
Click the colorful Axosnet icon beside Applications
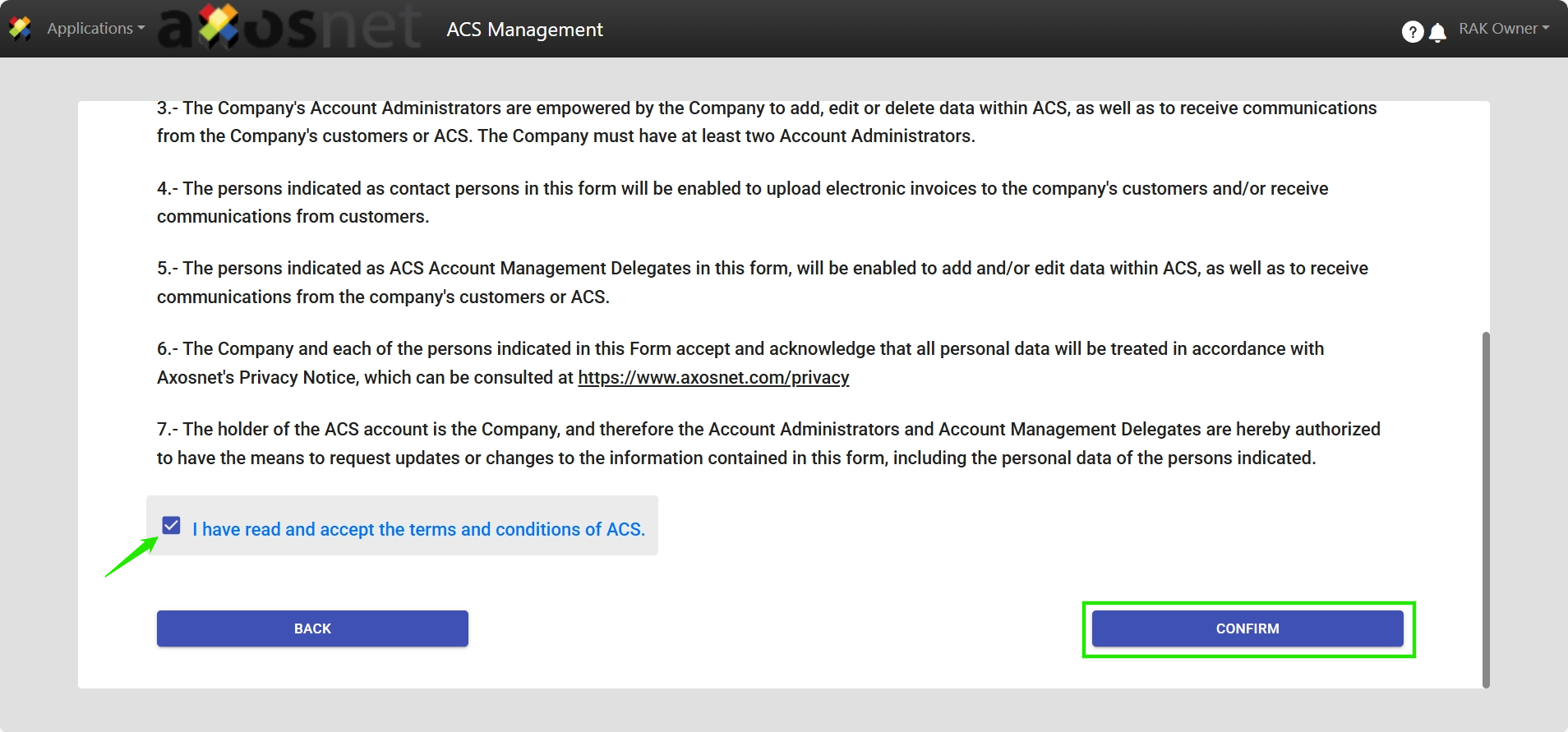[20, 29]
